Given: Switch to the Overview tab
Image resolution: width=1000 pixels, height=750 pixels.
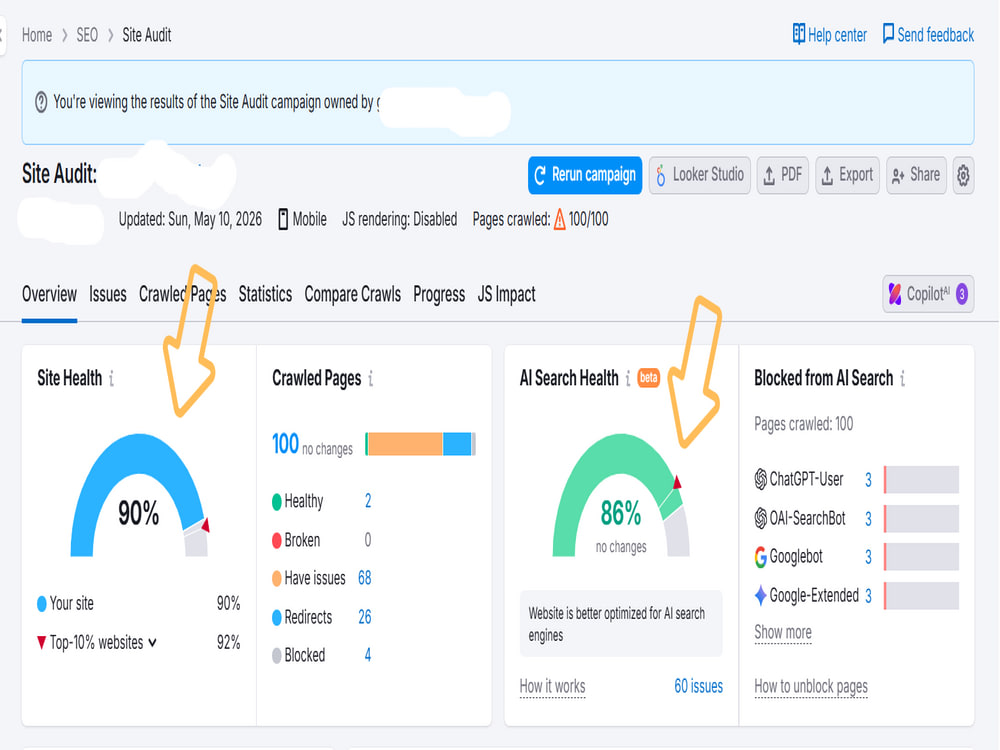Looking at the screenshot, I should (x=49, y=295).
